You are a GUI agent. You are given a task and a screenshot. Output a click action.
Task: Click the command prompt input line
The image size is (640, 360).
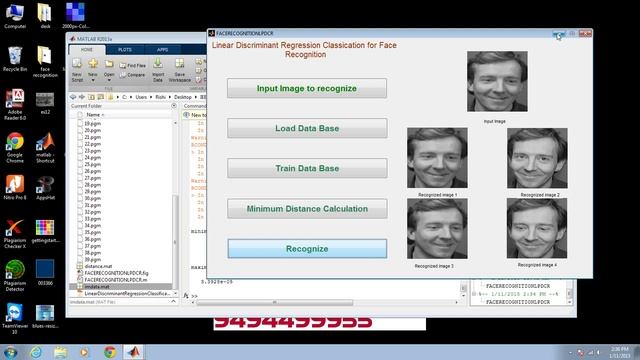327,296
